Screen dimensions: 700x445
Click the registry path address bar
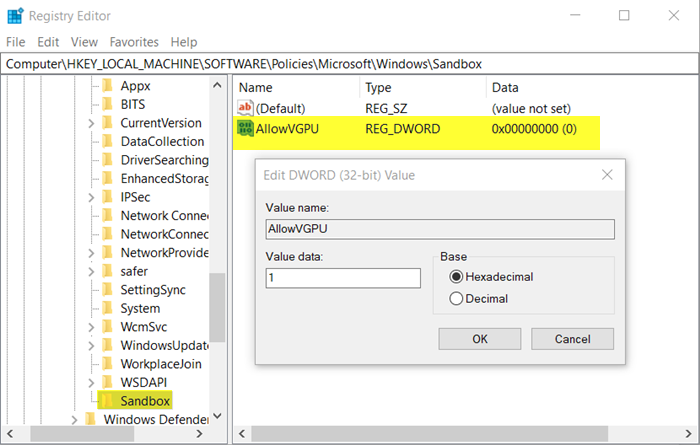pos(350,64)
